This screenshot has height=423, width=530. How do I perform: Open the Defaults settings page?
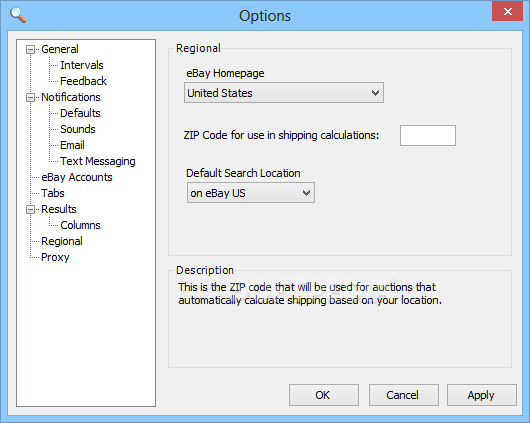80,113
